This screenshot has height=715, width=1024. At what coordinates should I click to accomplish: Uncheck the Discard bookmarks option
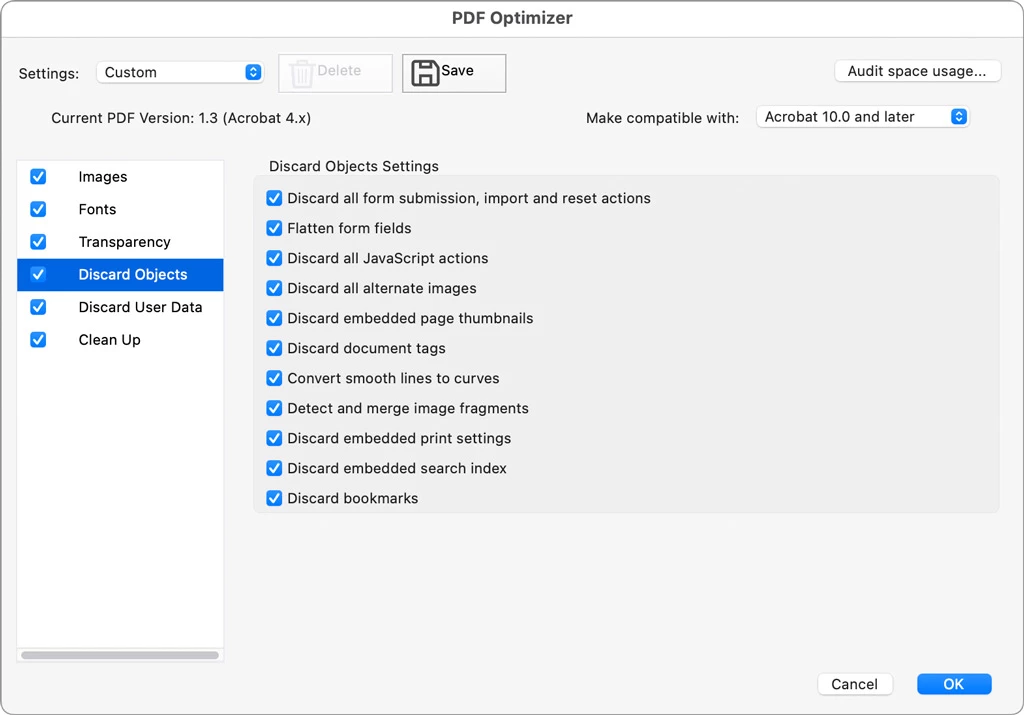coord(274,498)
